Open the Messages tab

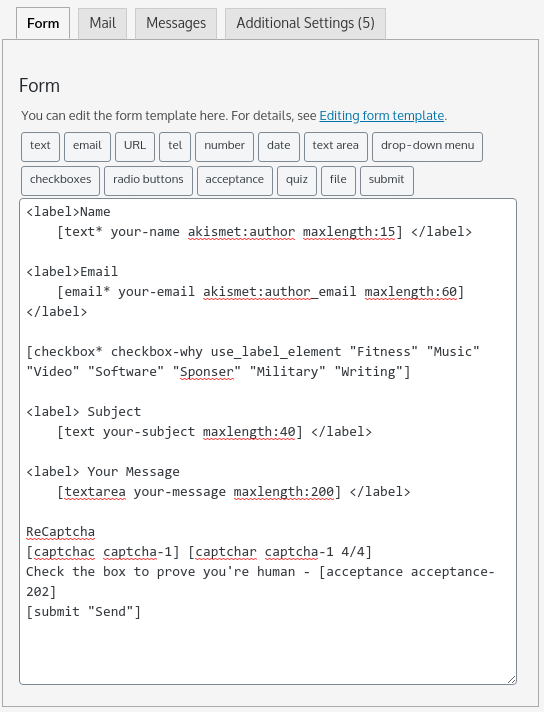tap(176, 23)
